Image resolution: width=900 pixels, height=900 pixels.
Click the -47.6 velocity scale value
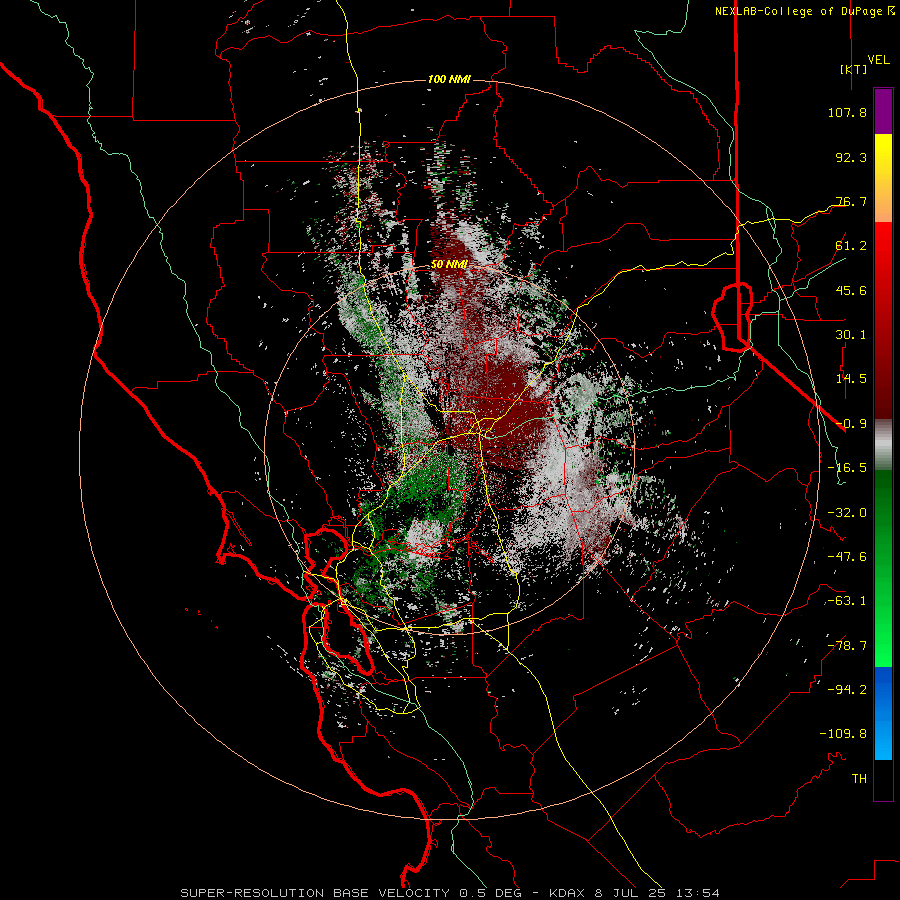(847, 557)
